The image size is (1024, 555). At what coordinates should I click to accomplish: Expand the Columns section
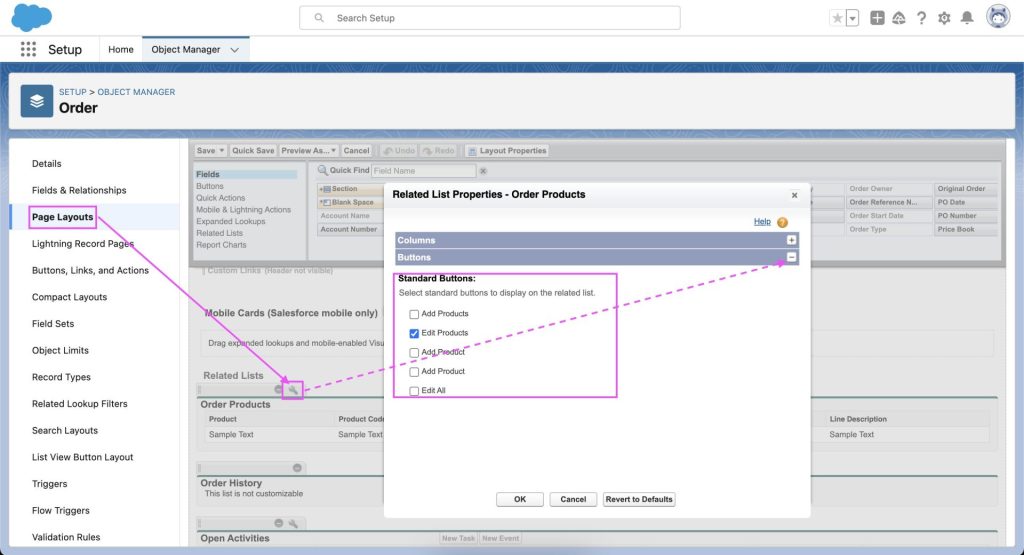click(x=791, y=240)
